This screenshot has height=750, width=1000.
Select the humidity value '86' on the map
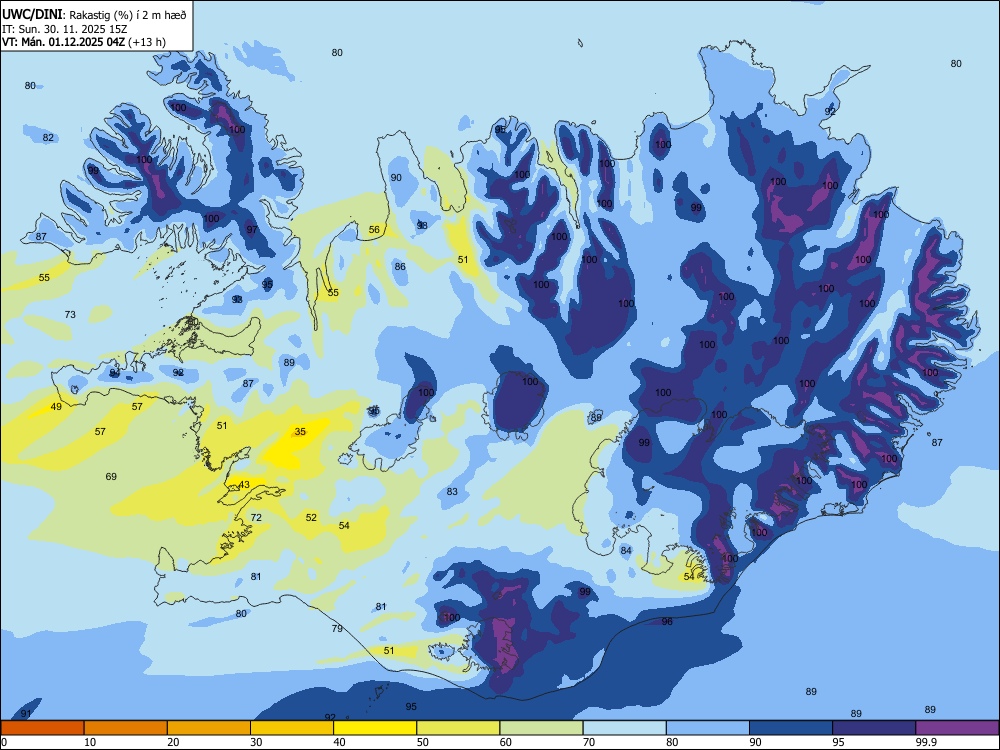click(x=400, y=267)
